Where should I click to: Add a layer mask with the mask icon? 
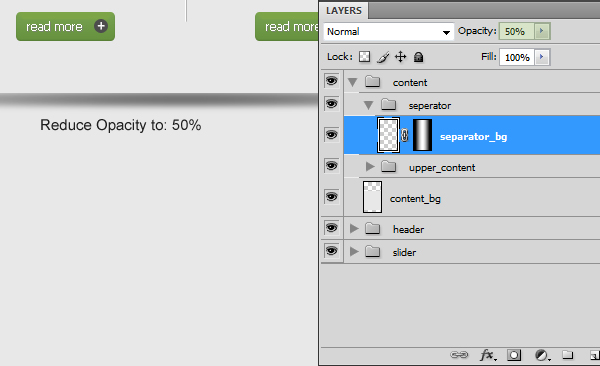tap(514, 355)
